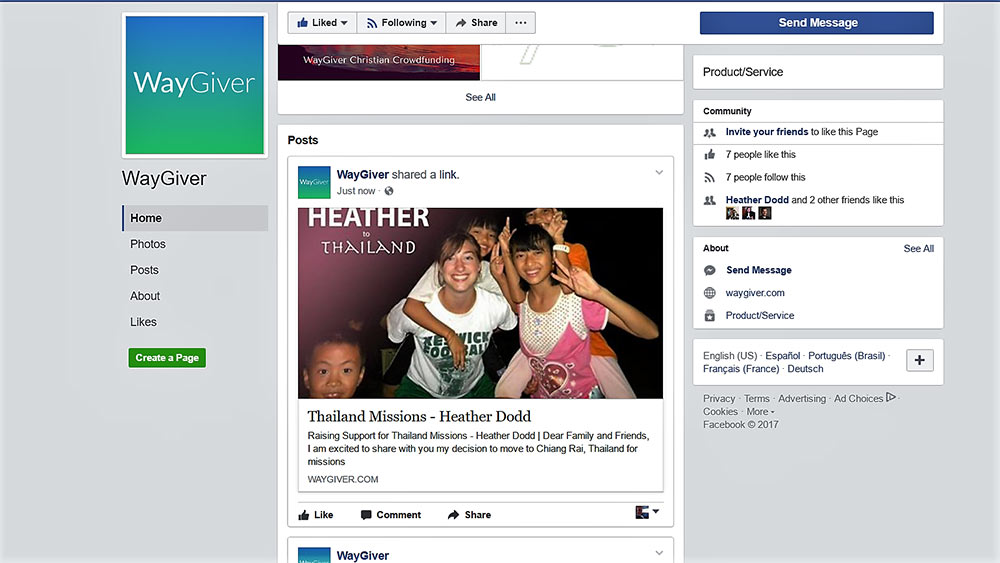Open the Advertising footer link
The width and height of the screenshot is (1000, 563).
(x=802, y=398)
